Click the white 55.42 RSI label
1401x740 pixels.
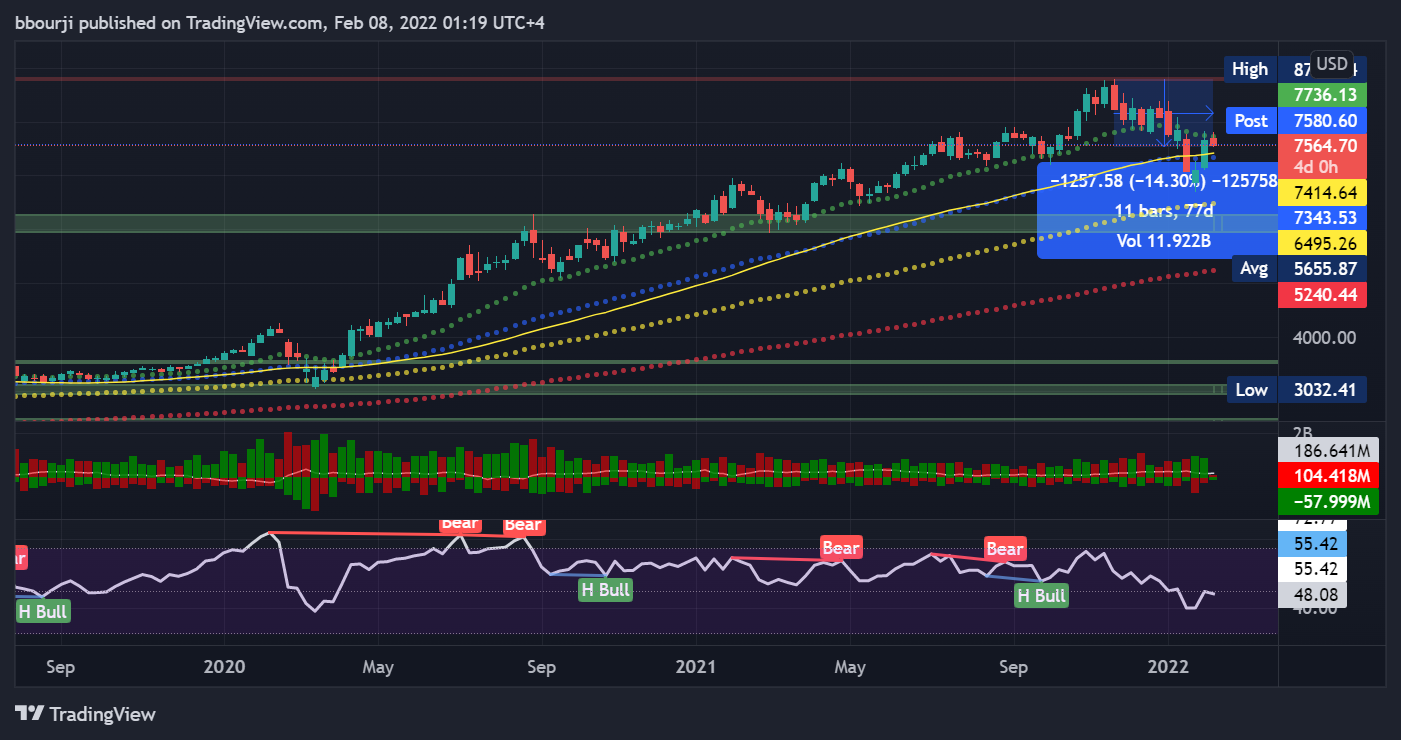click(x=1313, y=570)
